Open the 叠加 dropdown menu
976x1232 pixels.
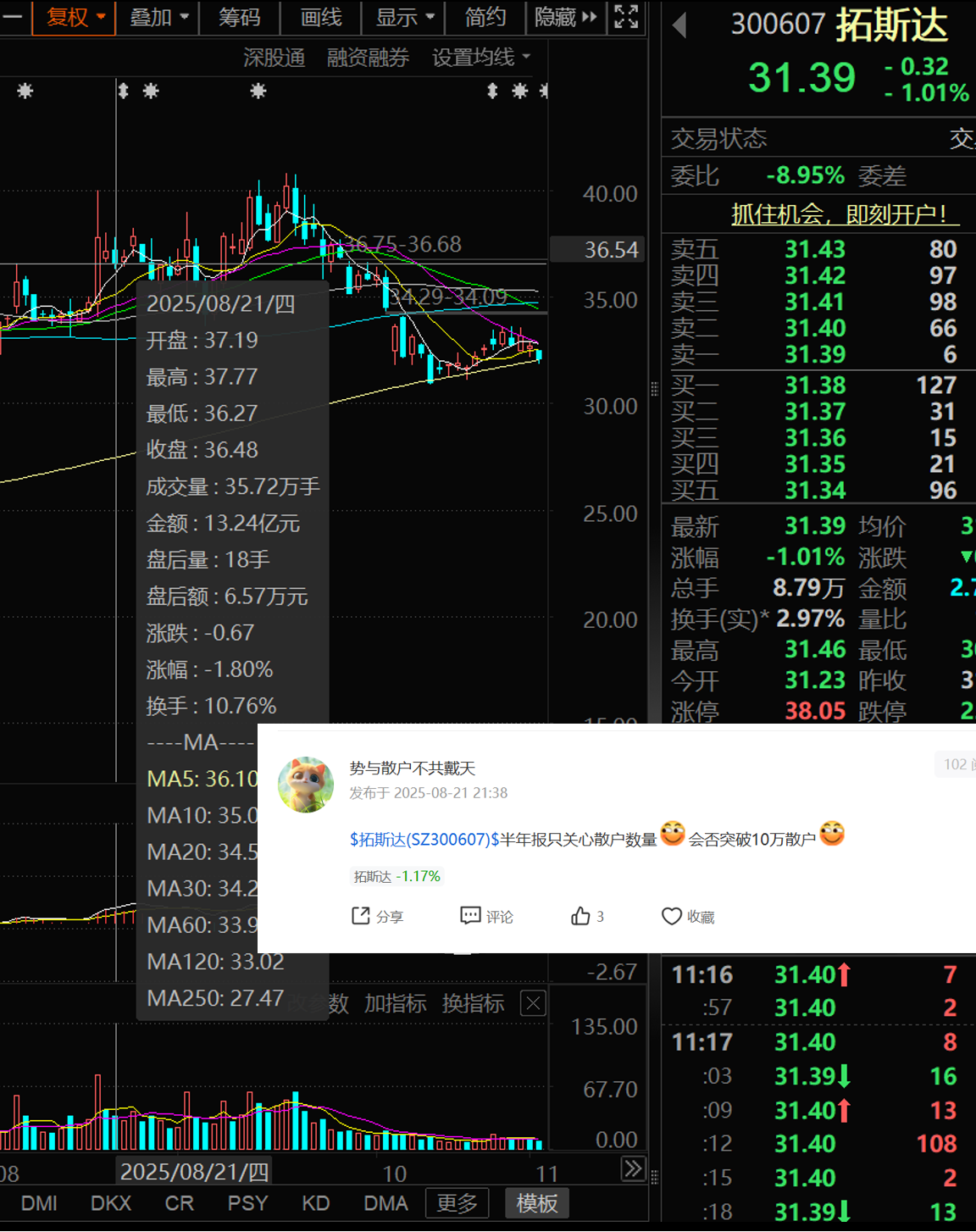158,17
